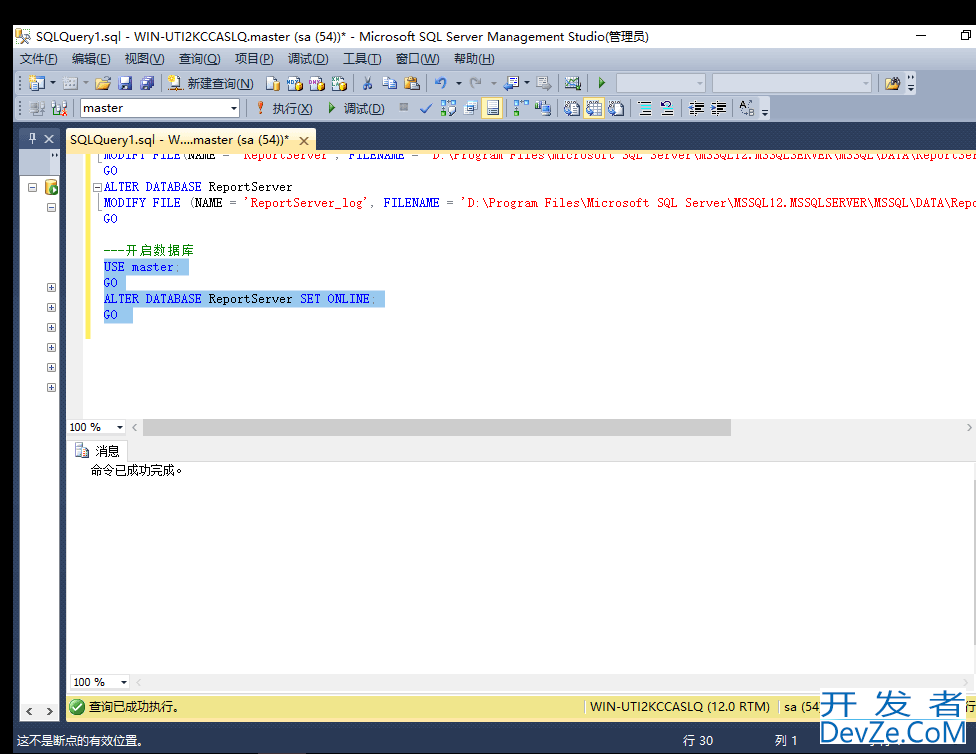Image resolution: width=976 pixels, height=754 pixels.
Task: Expand the first collapsed Object Explorer node
Action: point(52,287)
